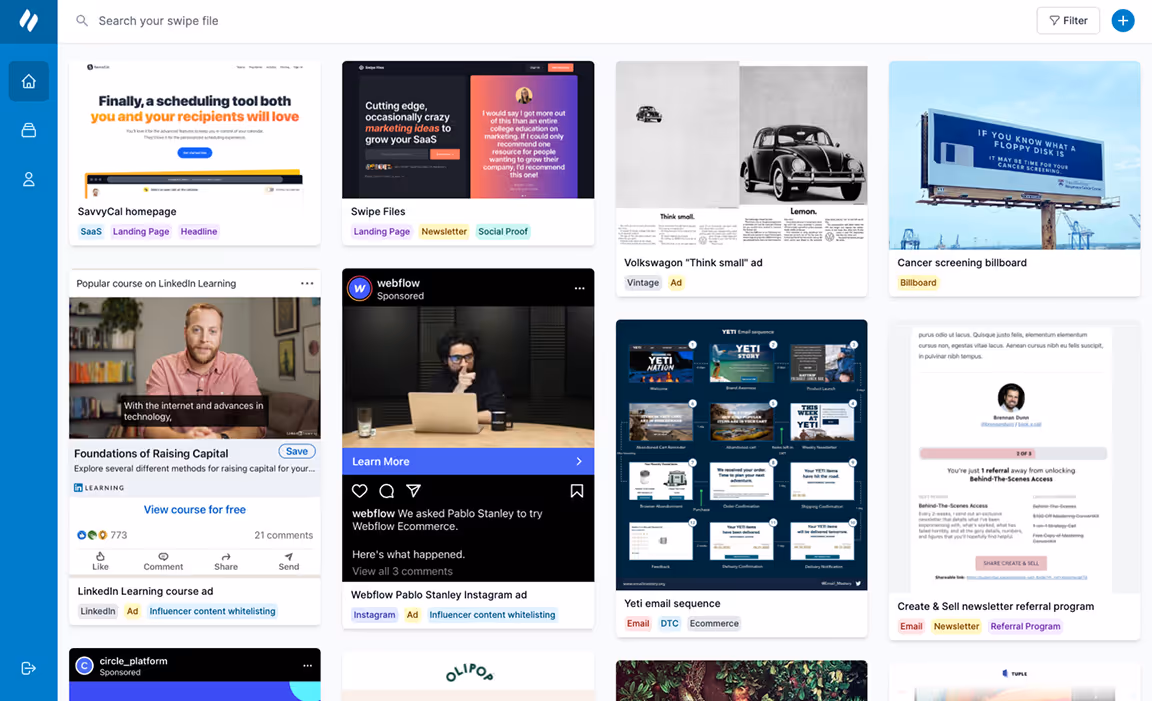This screenshot has width=1152, height=701.
Task: Select Influencer content whitelisting tag on Webflow card
Action: (x=492, y=615)
